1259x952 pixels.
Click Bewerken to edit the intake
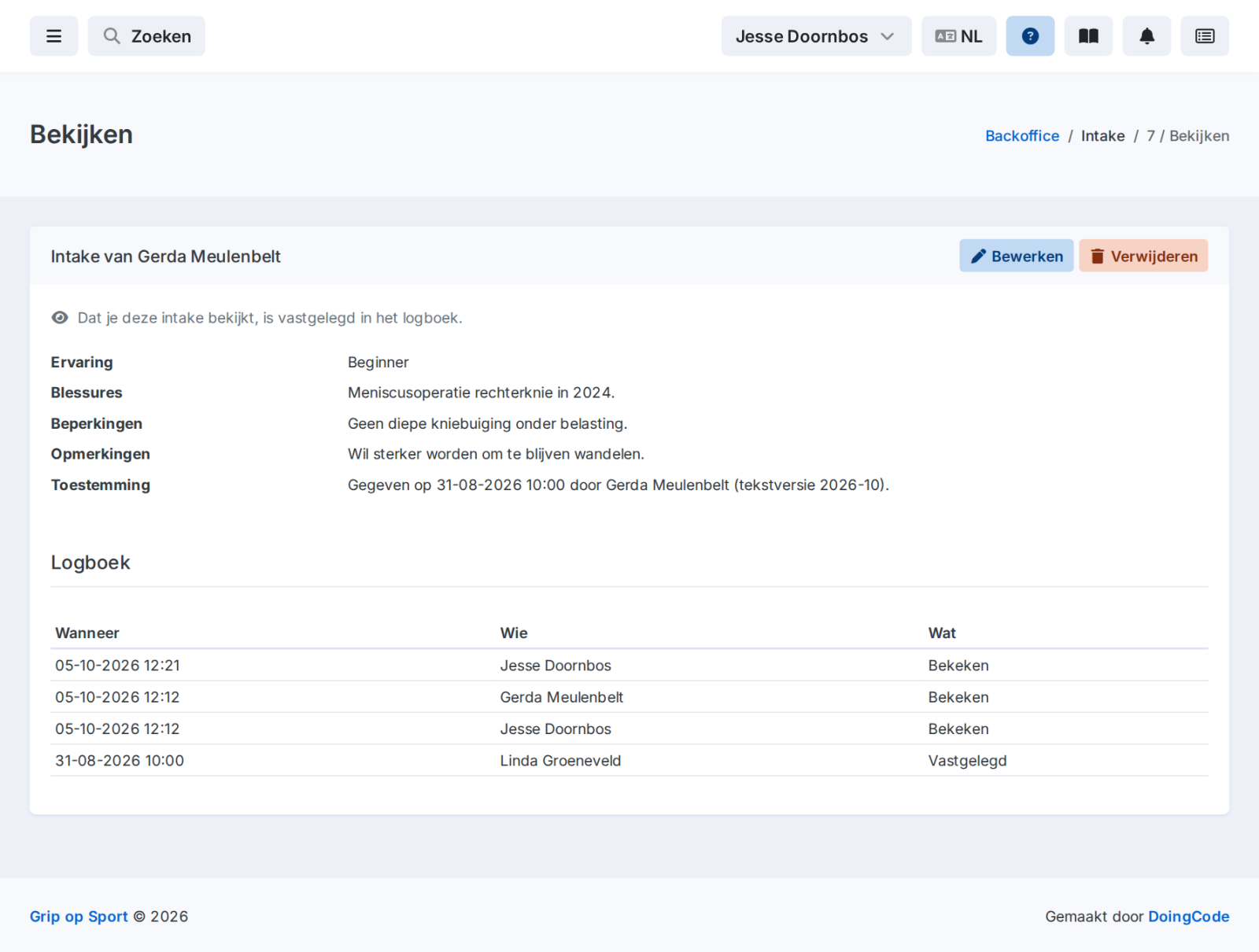(1016, 256)
